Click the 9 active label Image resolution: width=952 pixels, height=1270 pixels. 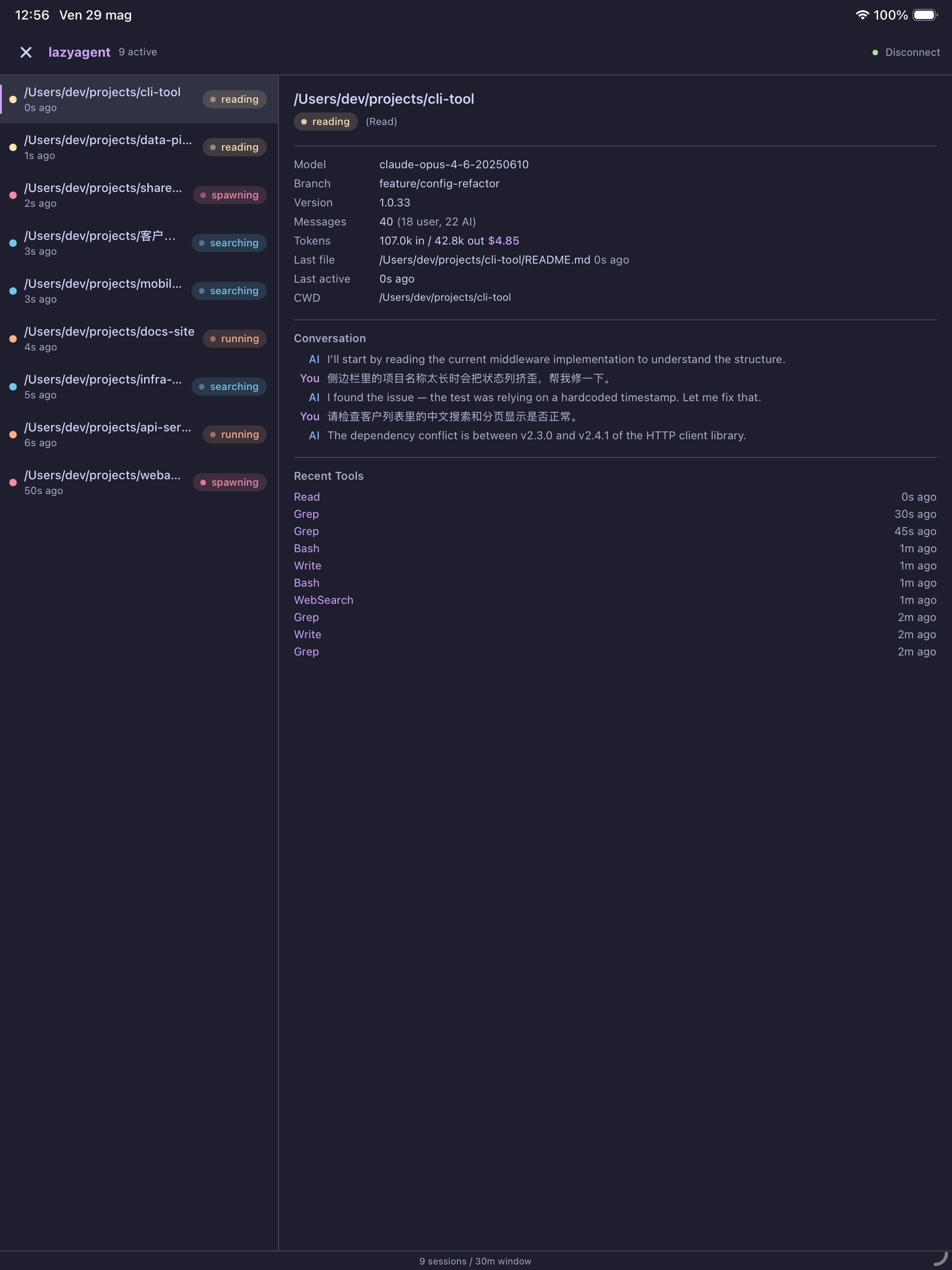pyautogui.click(x=138, y=52)
